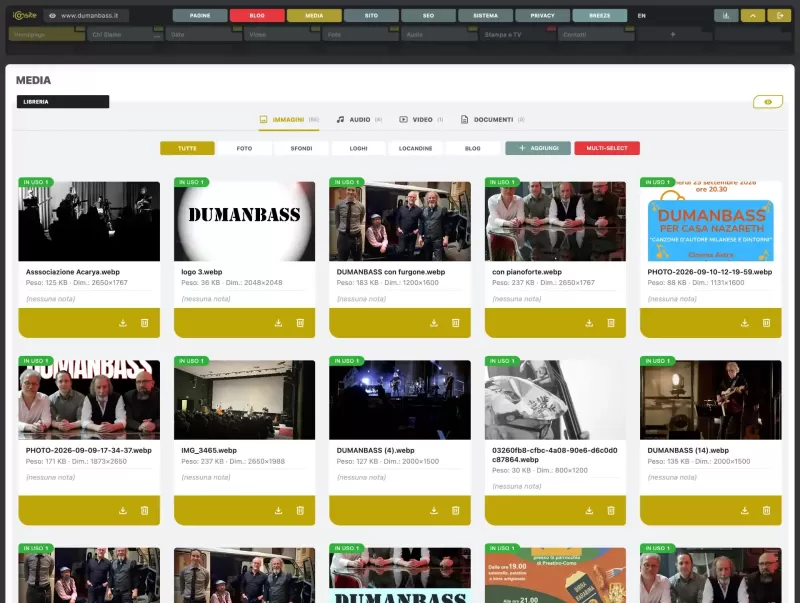Viewport: 800px width, 603px height.
Task: Download PHOTO-2026-09-10-12-19-59.webp
Action: 745,323
